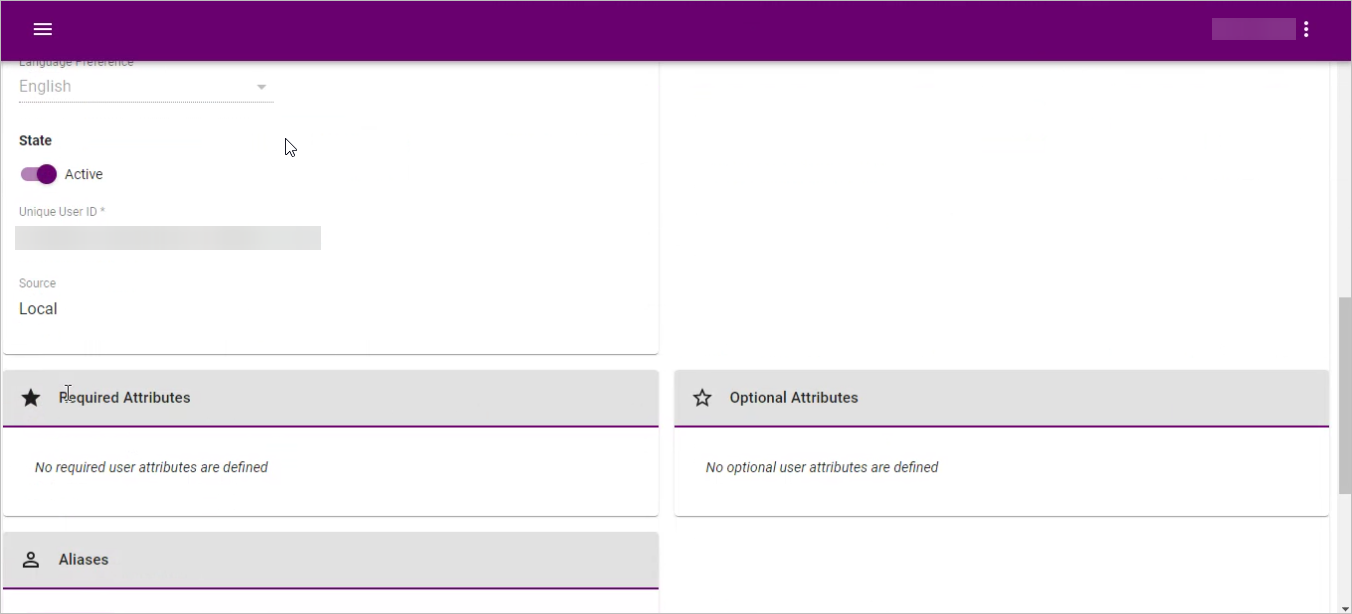Click the 'No optional user attributes are defined' message

(x=821, y=467)
